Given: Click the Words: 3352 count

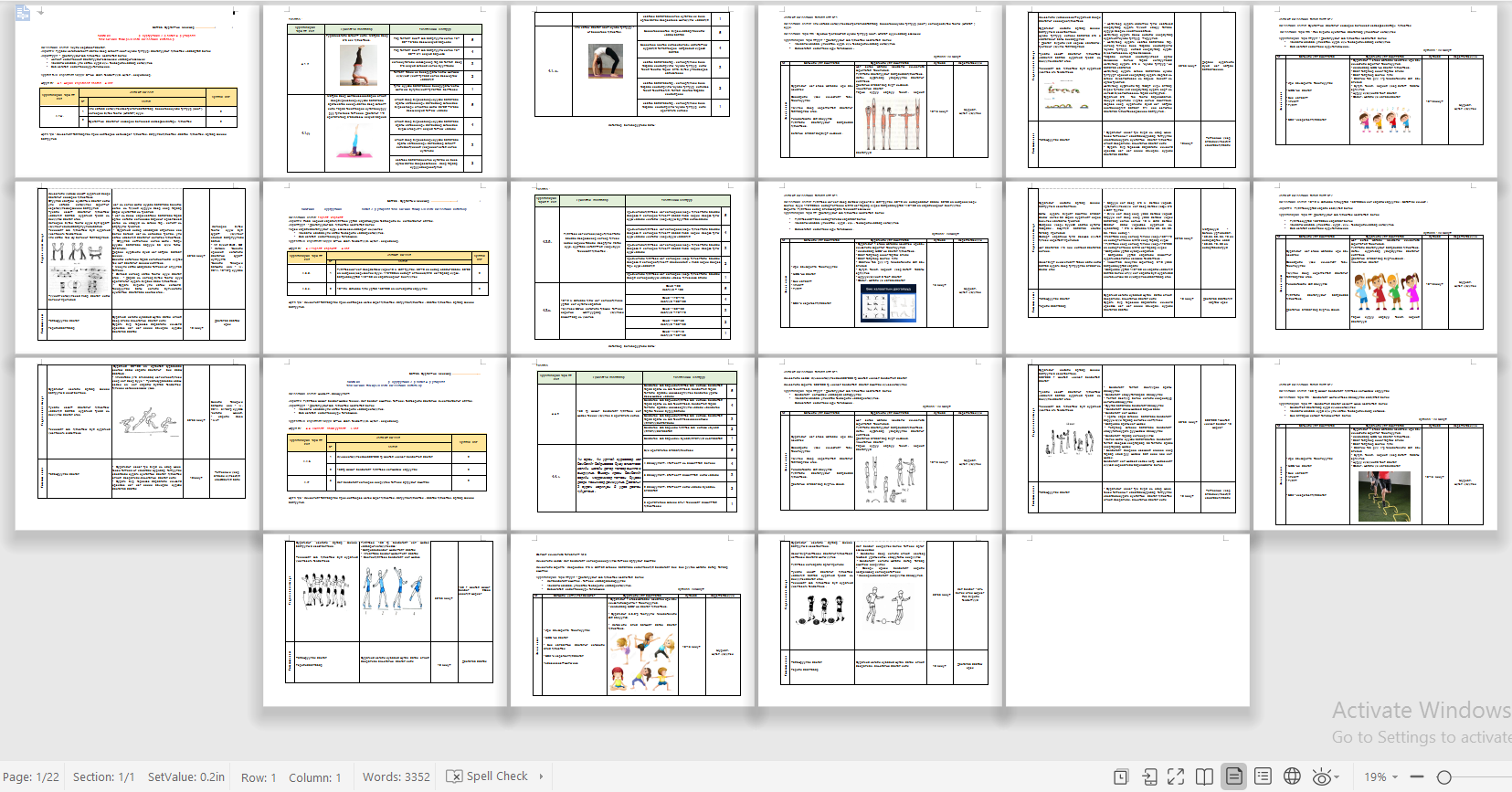Looking at the screenshot, I should [396, 777].
